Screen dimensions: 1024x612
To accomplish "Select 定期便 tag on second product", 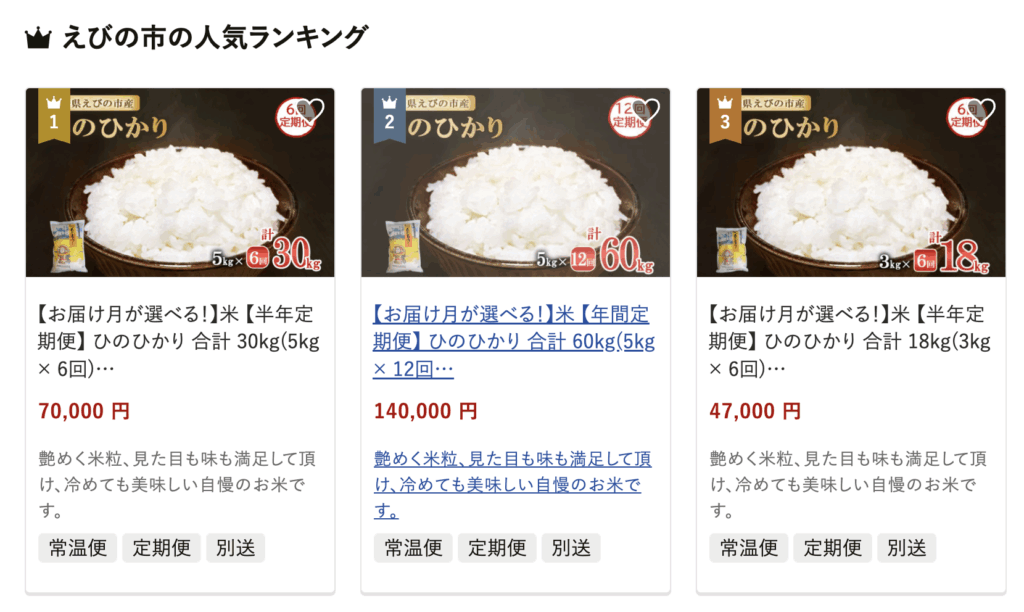I will click(x=497, y=547).
